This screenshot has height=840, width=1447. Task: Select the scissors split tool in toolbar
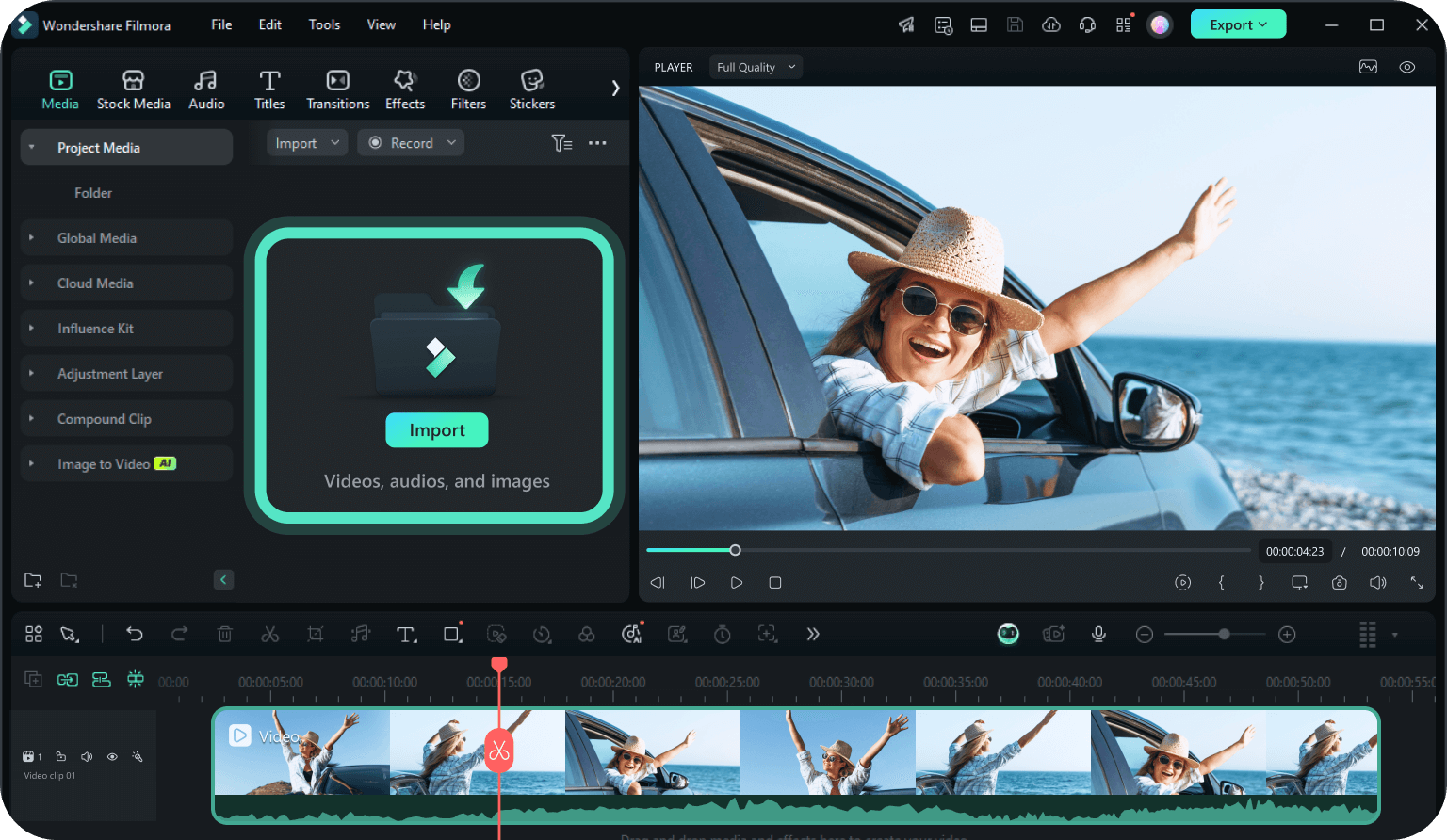point(270,635)
